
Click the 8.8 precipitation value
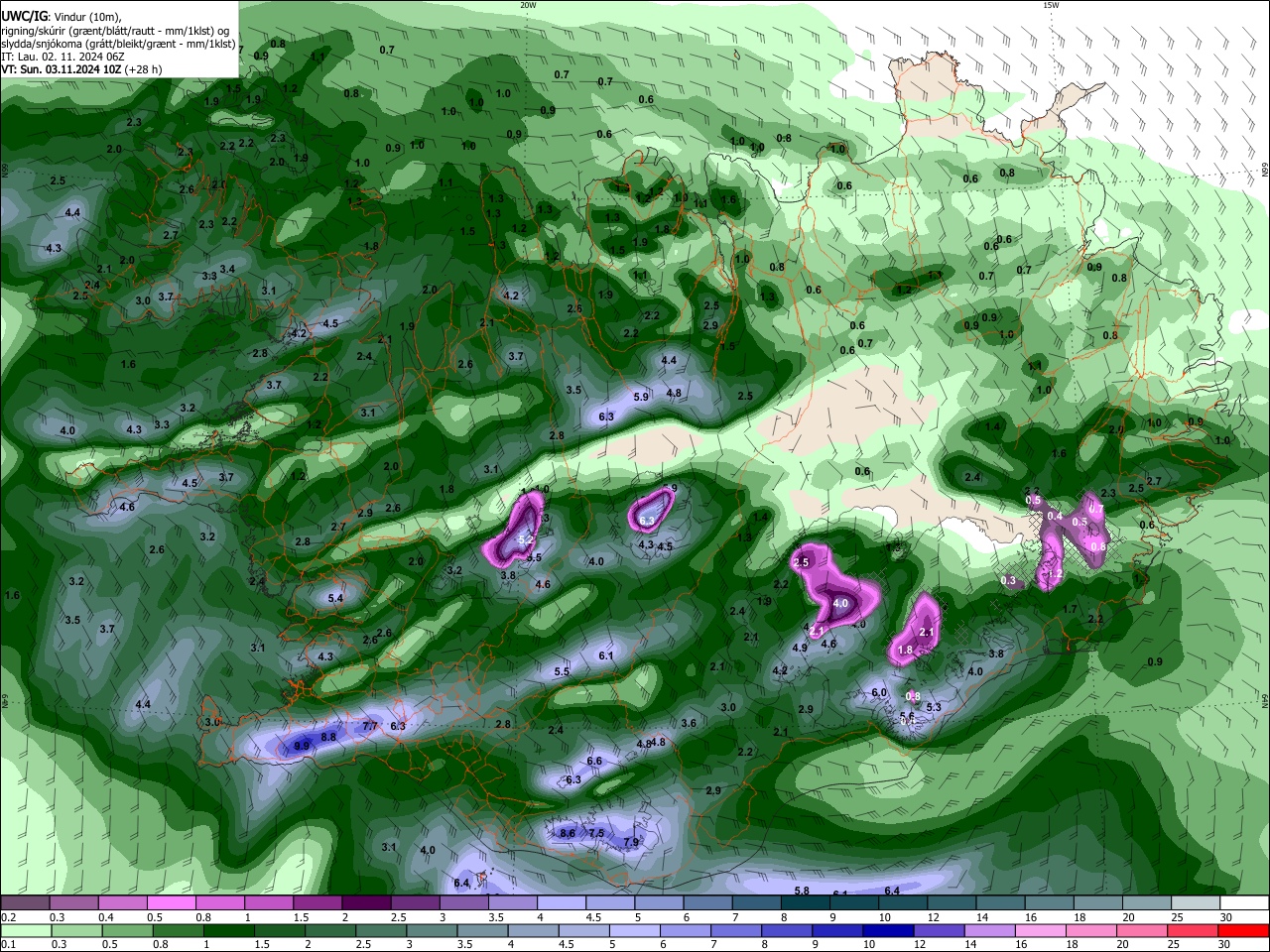[x=329, y=737]
